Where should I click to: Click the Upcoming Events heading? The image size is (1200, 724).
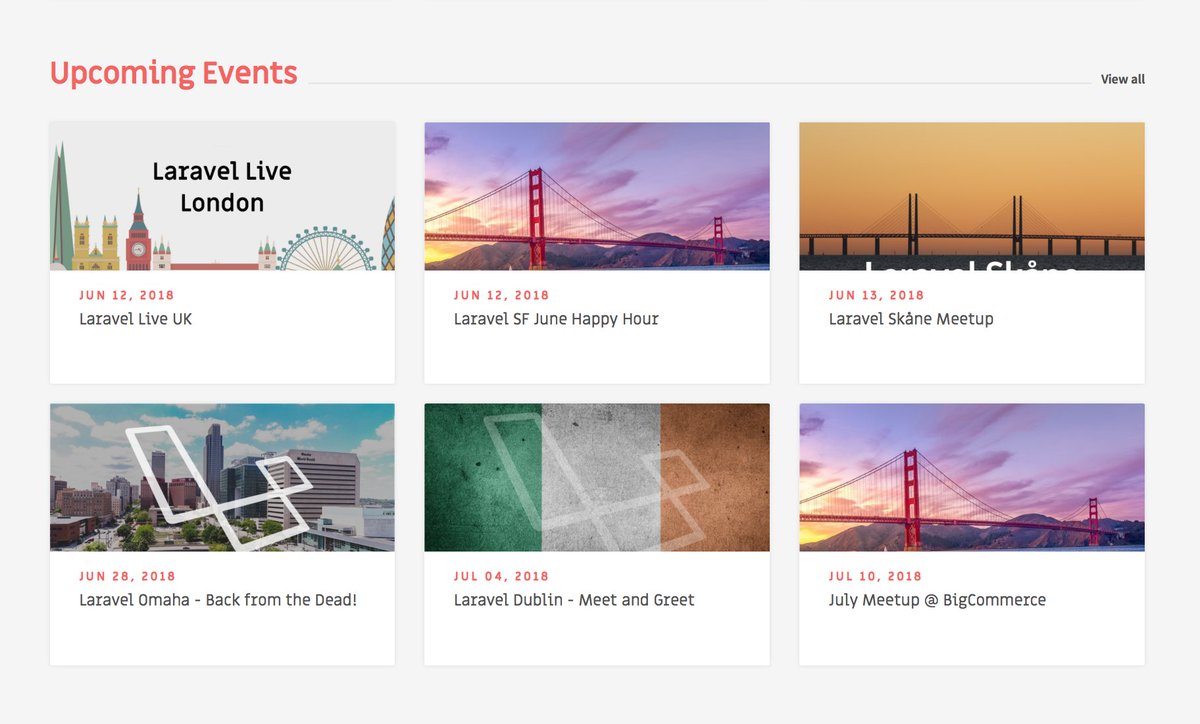click(174, 73)
